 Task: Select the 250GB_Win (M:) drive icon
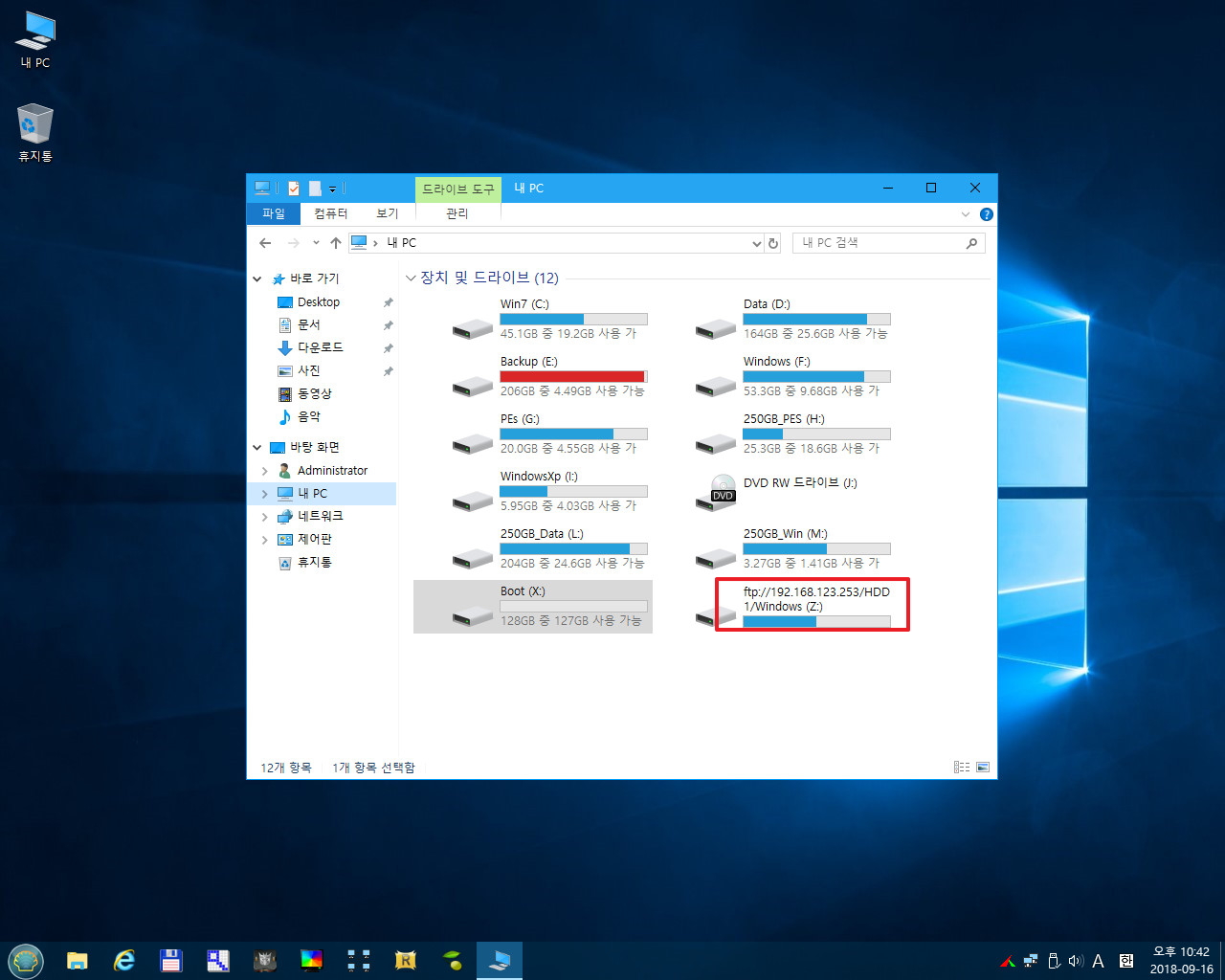pos(715,558)
